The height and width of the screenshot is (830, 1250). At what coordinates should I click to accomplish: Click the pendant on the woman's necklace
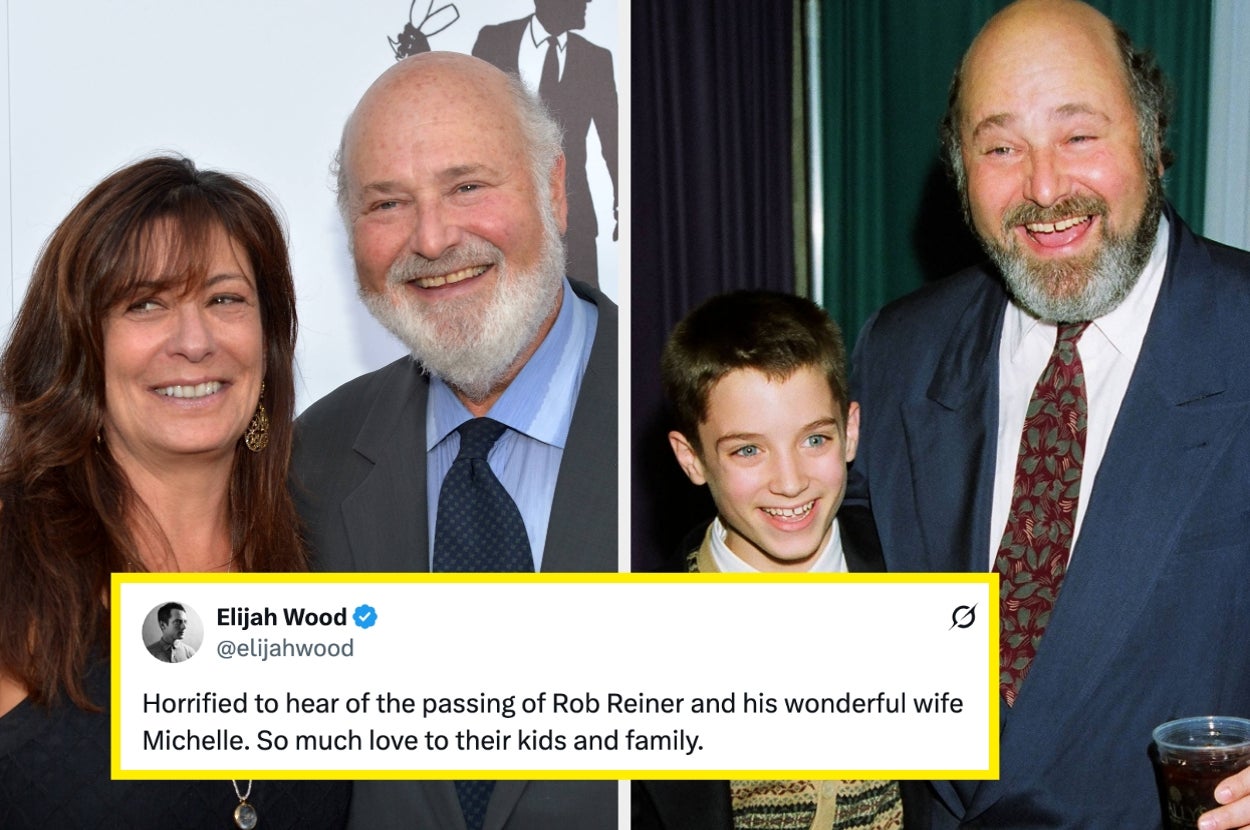[245, 811]
